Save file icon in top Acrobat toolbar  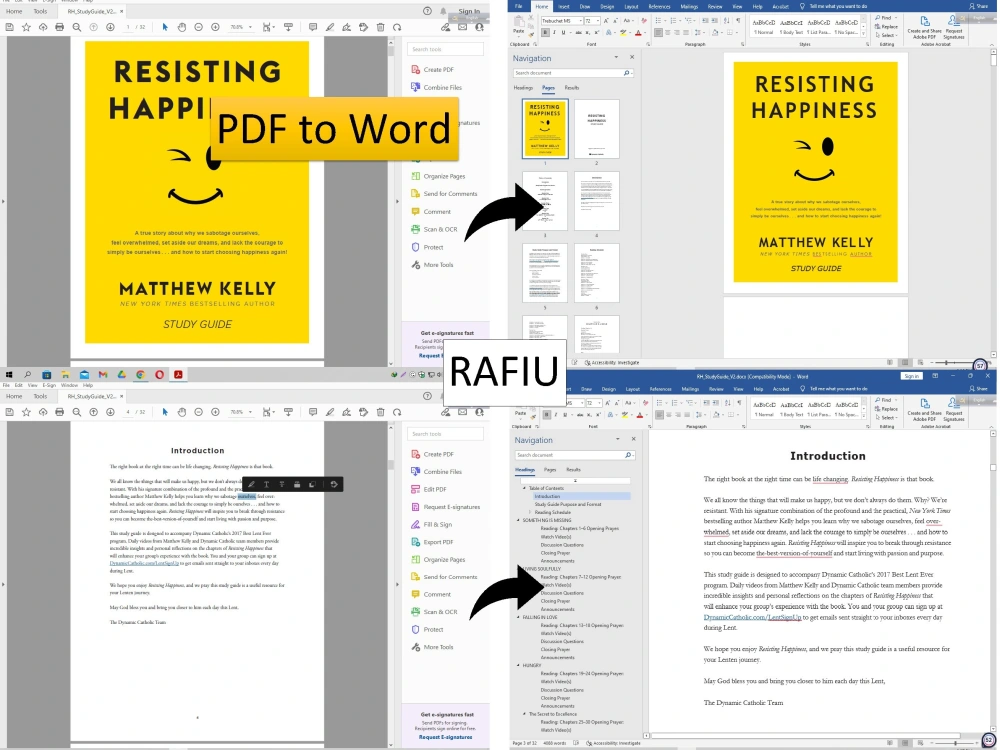(10, 27)
